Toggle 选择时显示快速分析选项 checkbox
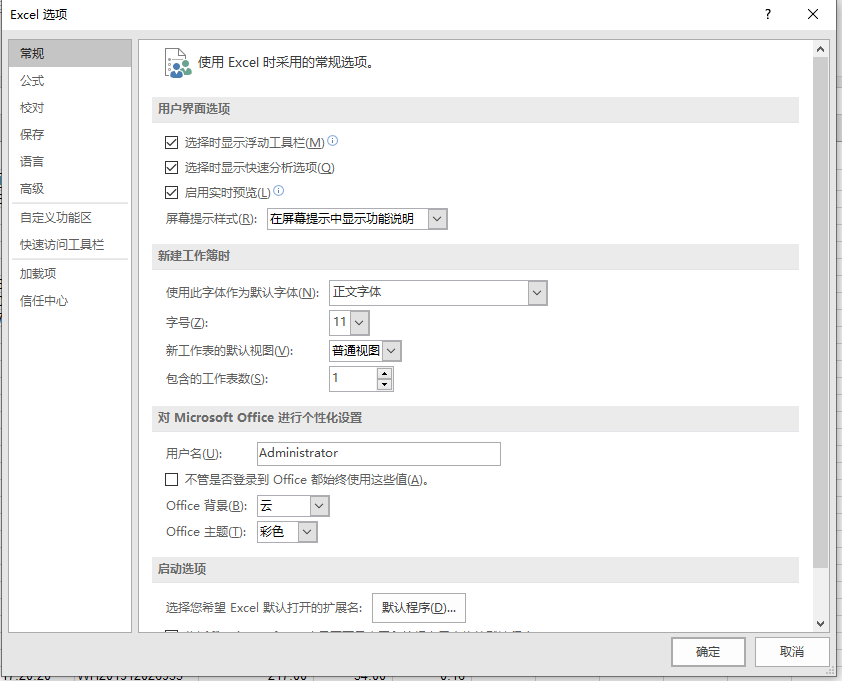 coord(171,168)
